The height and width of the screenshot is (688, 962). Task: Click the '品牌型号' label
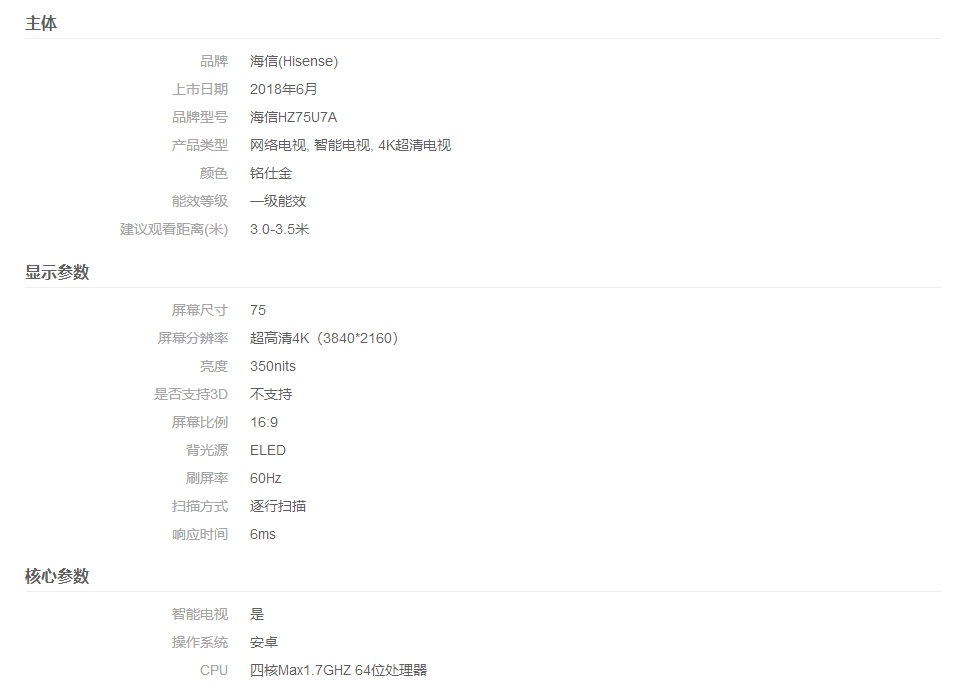tap(200, 117)
